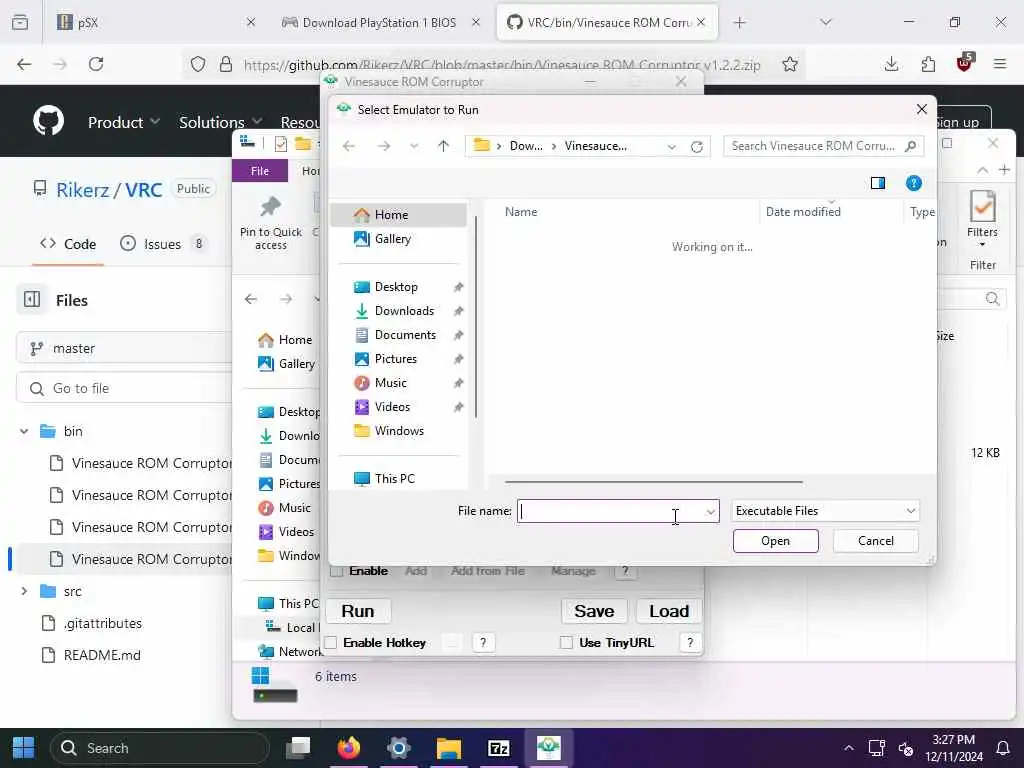Open .gitattributes in GitHub file tree
This screenshot has height=768, width=1024.
(x=103, y=623)
